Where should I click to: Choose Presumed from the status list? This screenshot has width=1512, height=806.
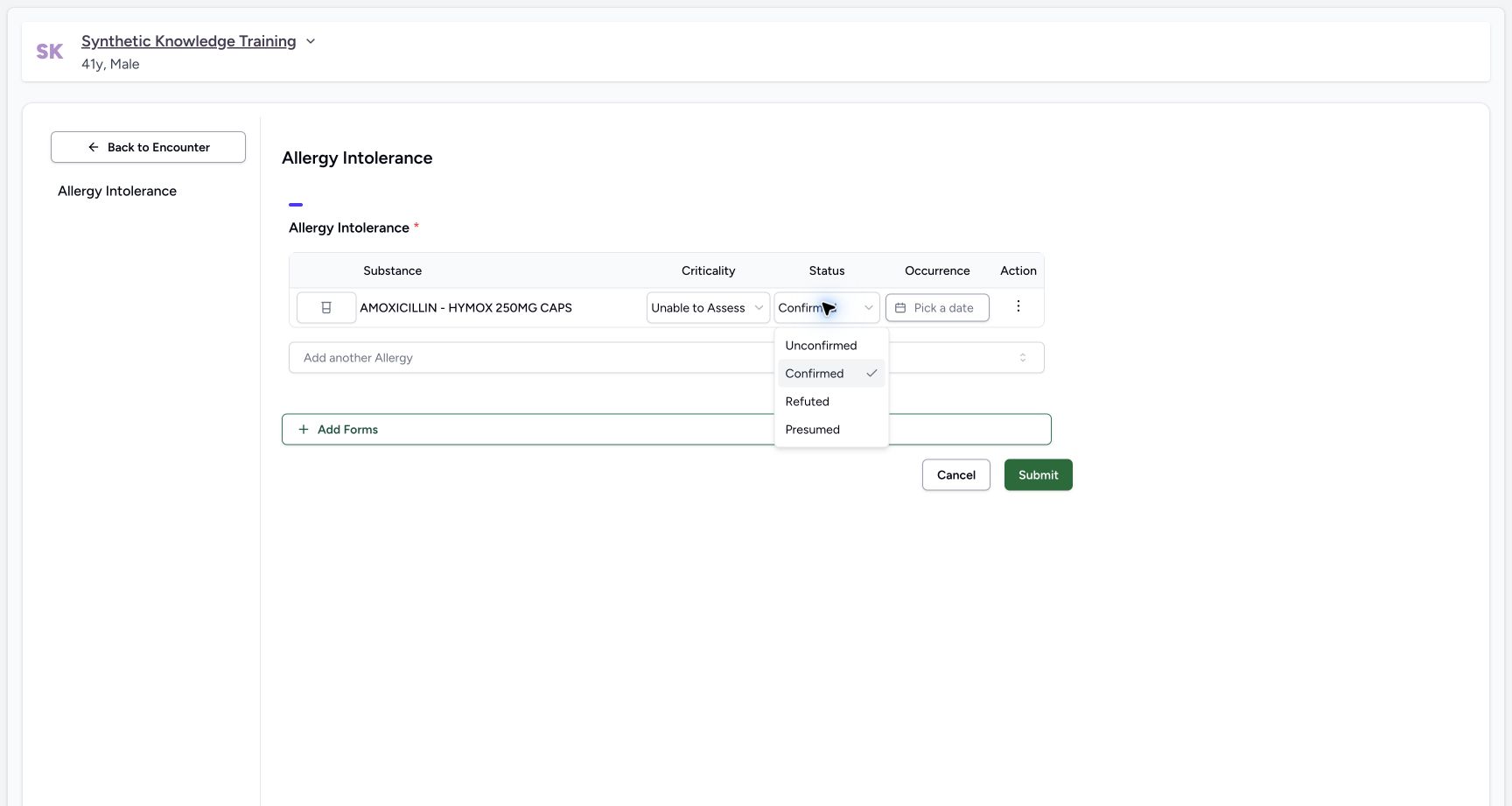coord(831,430)
